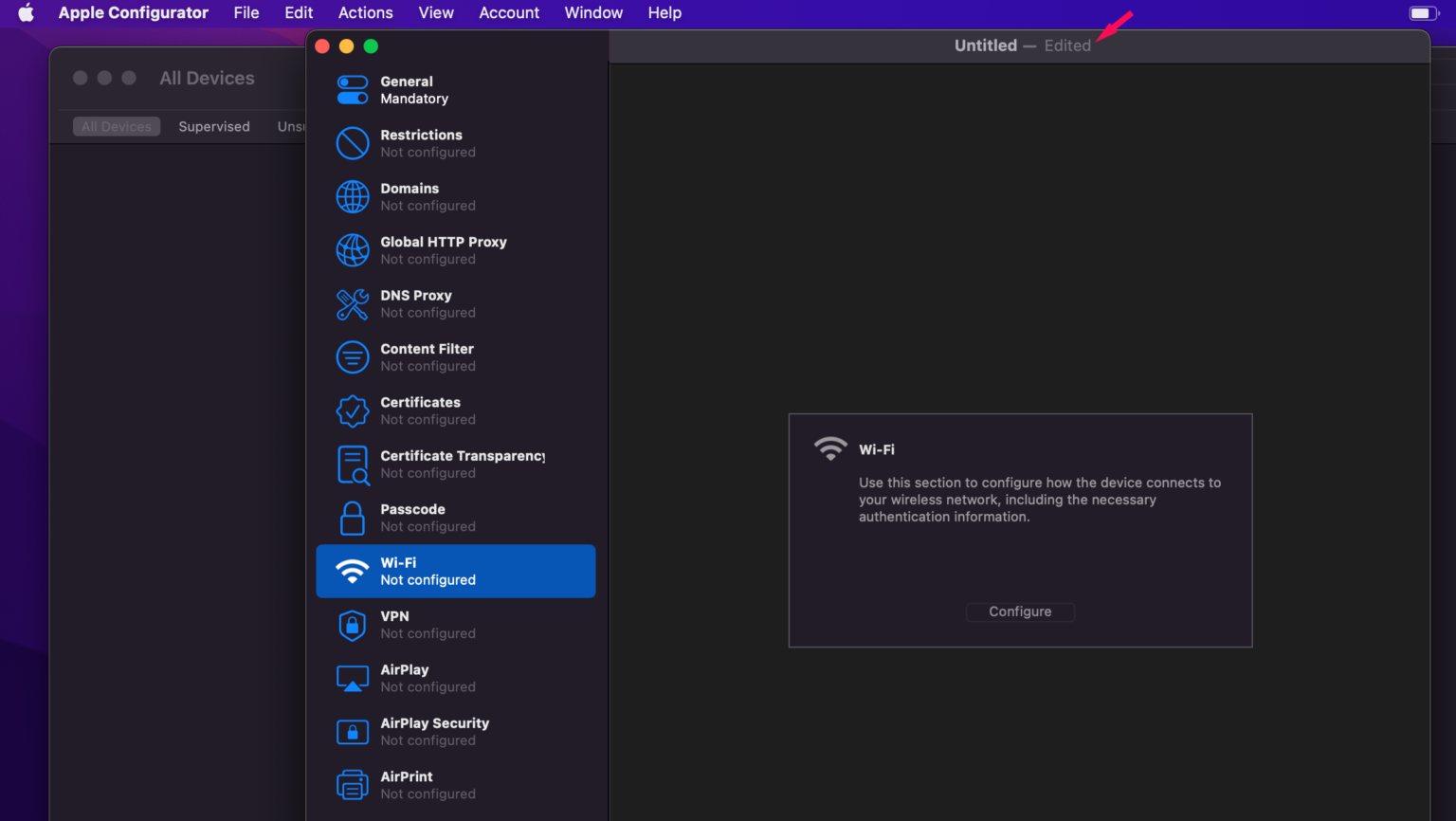This screenshot has height=821, width=1456.
Task: Select the Domains globe icon
Action: [353, 197]
